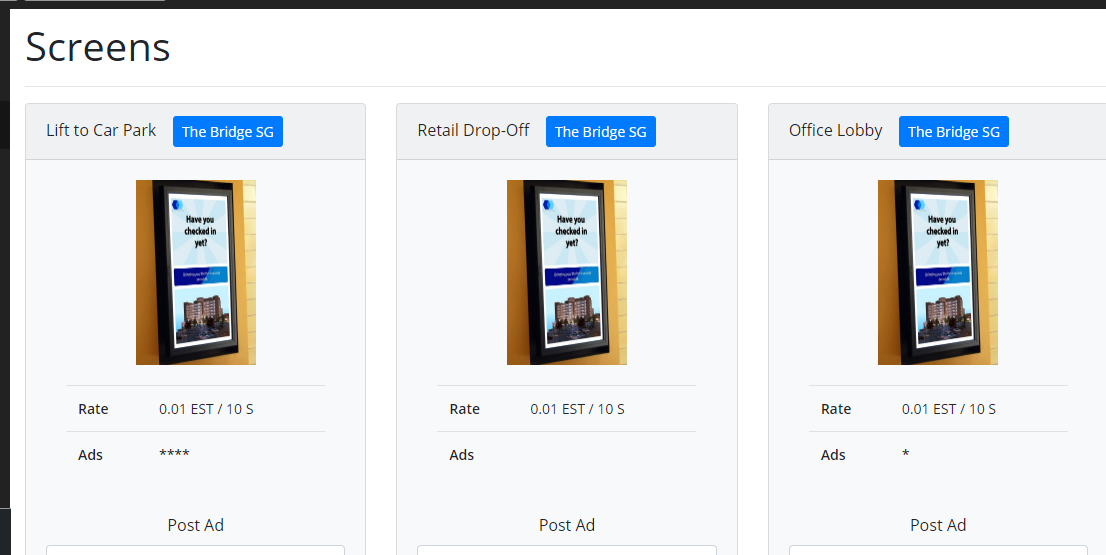
Task: Open the Office Lobby screen thumbnail
Action: pos(937,272)
